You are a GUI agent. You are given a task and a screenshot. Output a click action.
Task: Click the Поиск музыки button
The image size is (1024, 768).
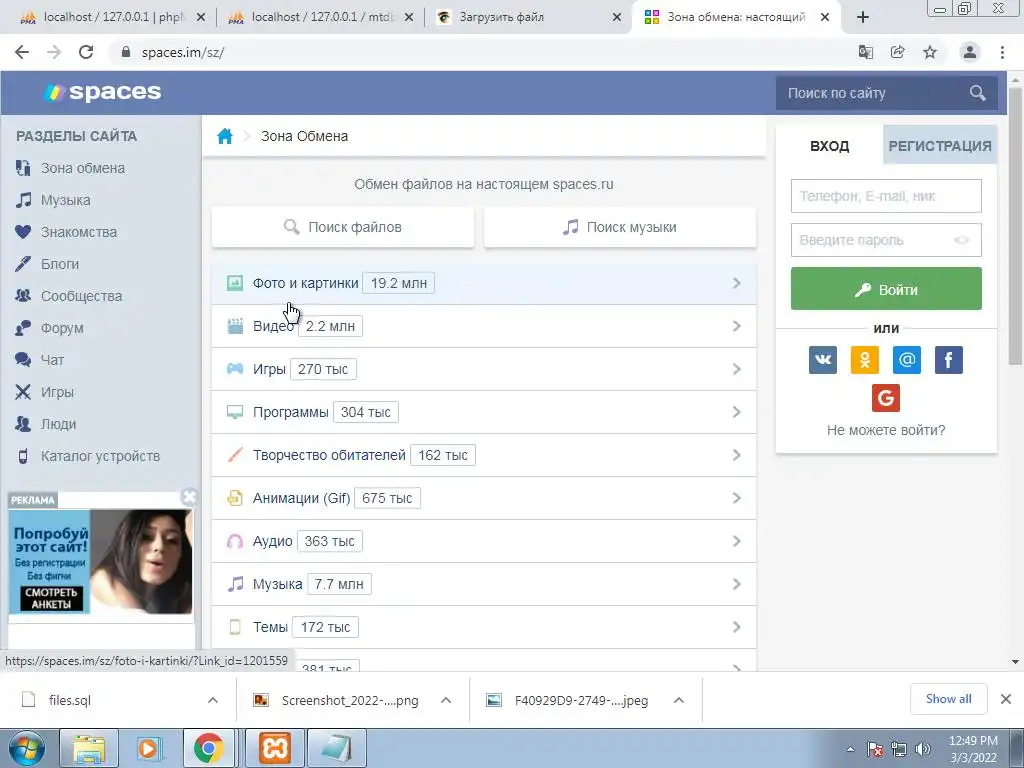(x=620, y=227)
